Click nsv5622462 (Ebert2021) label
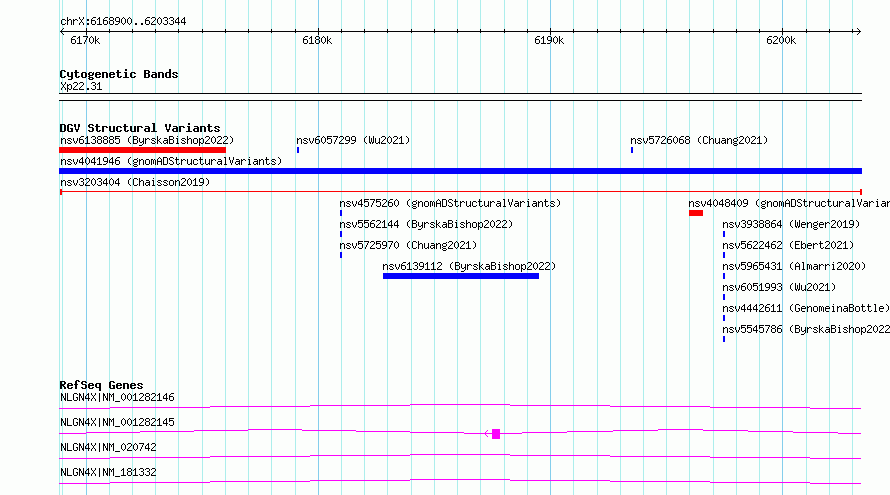Viewport: 890px width, 495px height. point(788,245)
